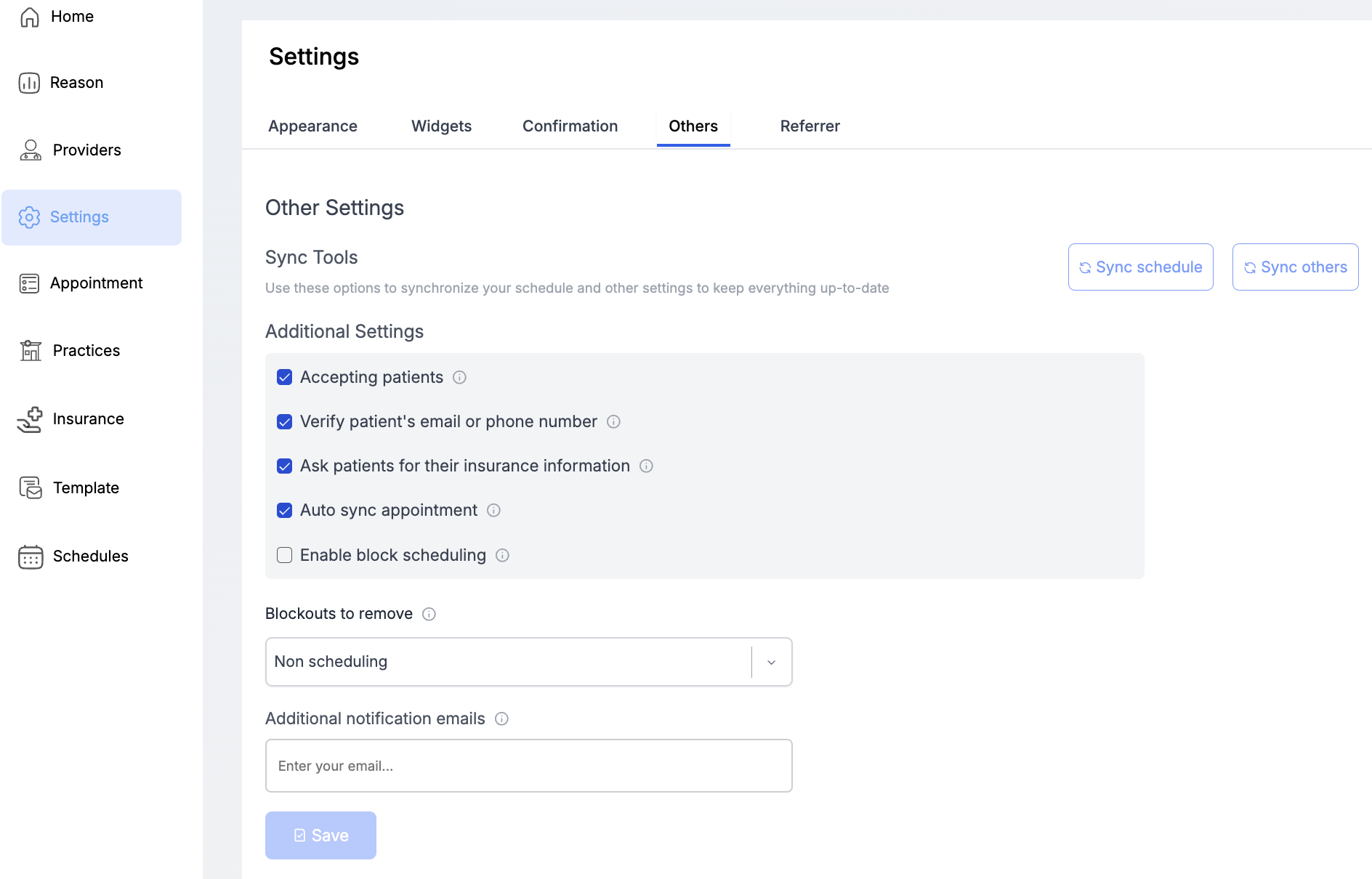Click info icon beside Accepting patients
Viewport: 1372px width, 879px height.
[459, 378]
